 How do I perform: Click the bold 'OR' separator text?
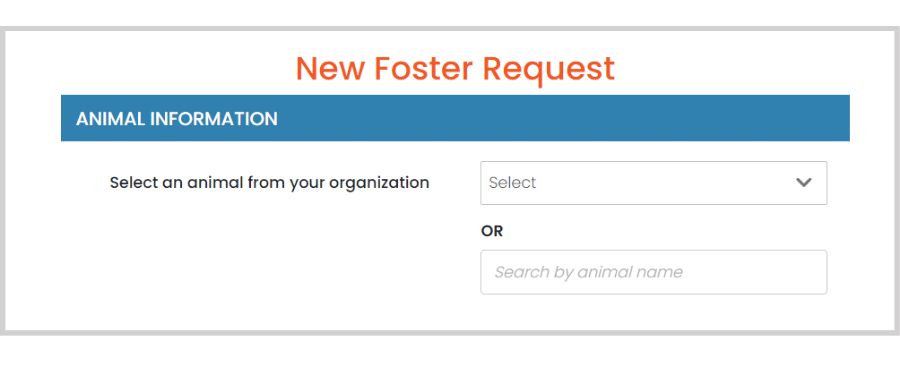[492, 231]
